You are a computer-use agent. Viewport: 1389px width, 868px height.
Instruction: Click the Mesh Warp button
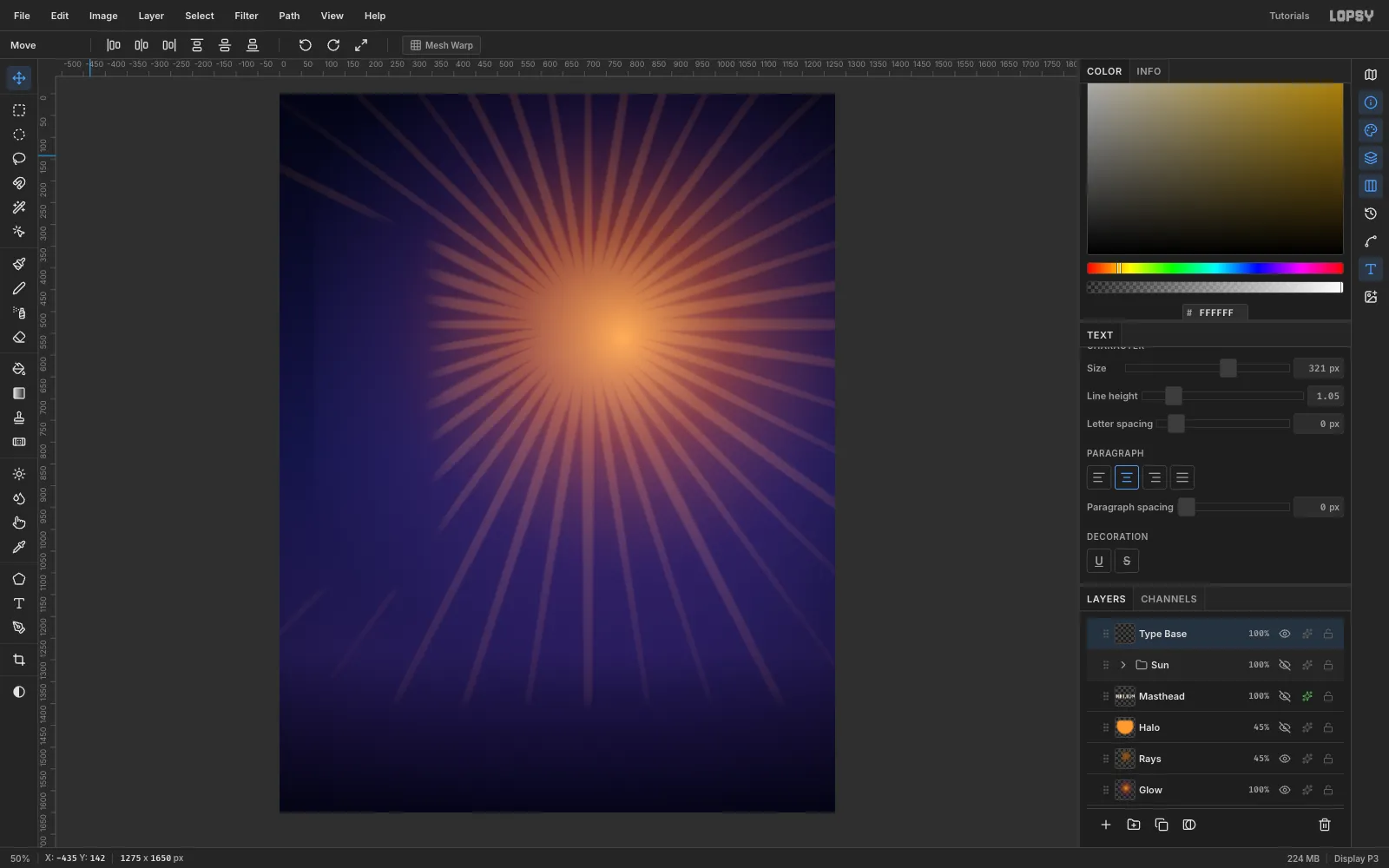pos(442,45)
